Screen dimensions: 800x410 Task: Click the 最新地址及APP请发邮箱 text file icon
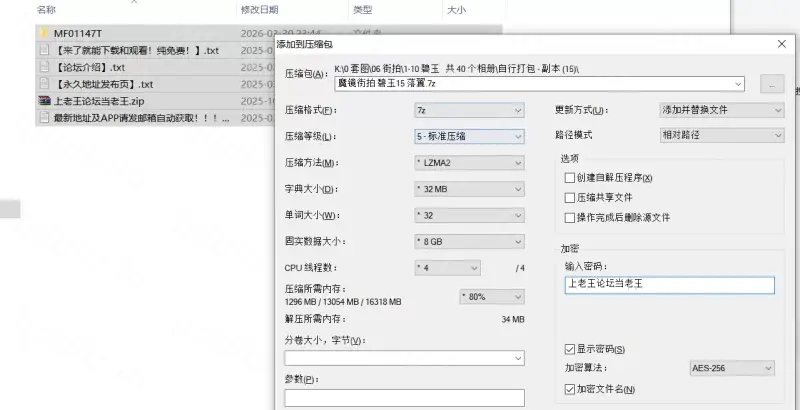pyautogui.click(x=44, y=118)
